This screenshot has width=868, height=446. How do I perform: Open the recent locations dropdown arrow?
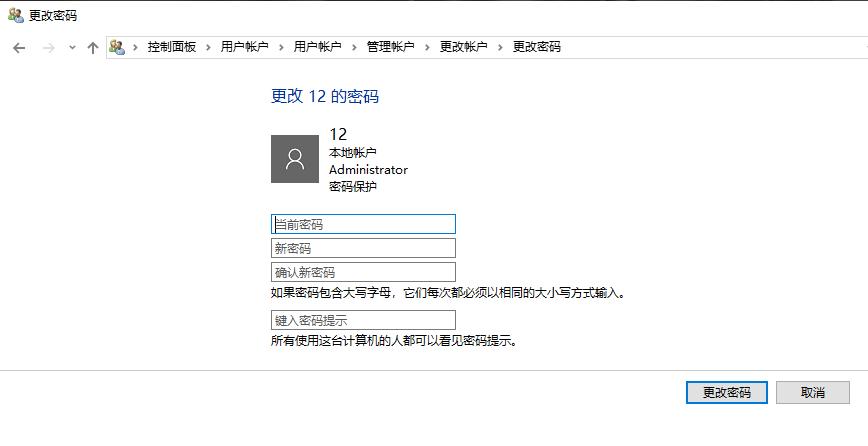[72, 48]
